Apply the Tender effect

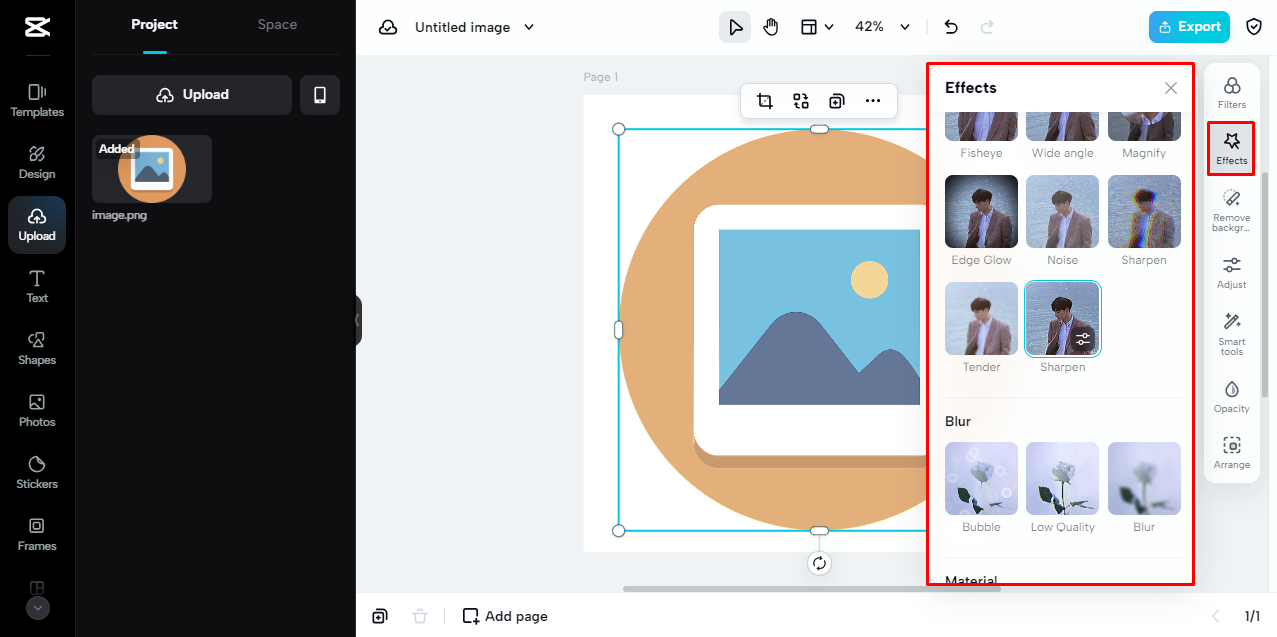(981, 319)
